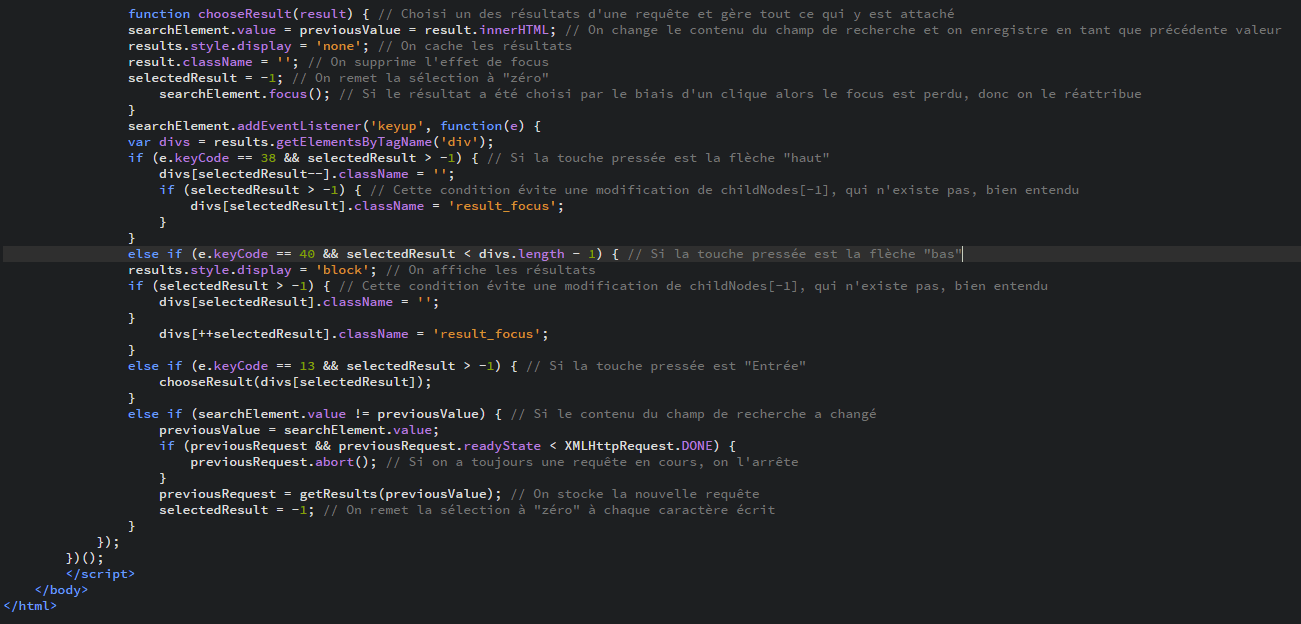Viewport: 1301px width, 624px height.
Task: Click the closing body tag
Action: (x=60, y=589)
